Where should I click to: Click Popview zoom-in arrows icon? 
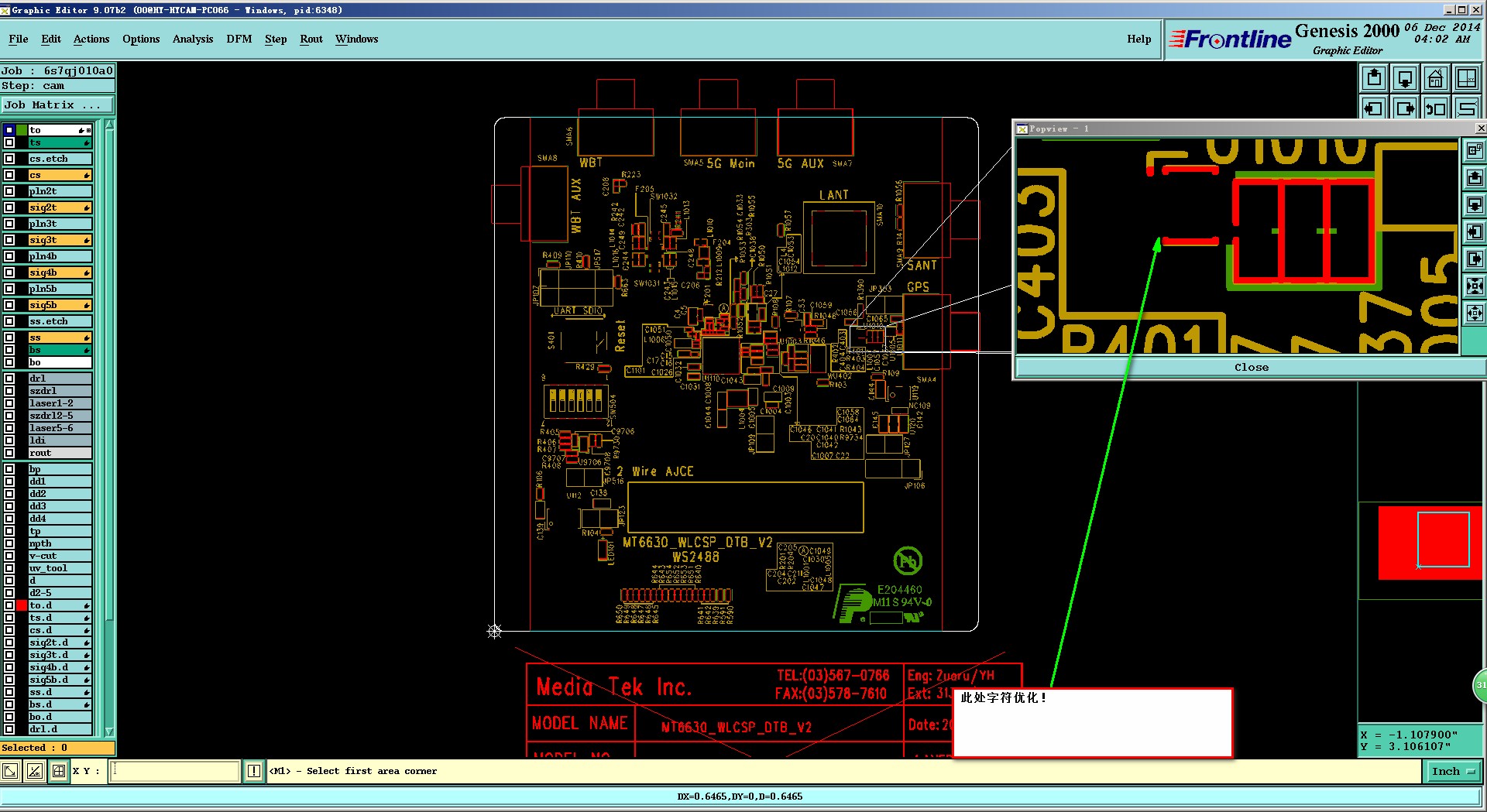click(1475, 286)
